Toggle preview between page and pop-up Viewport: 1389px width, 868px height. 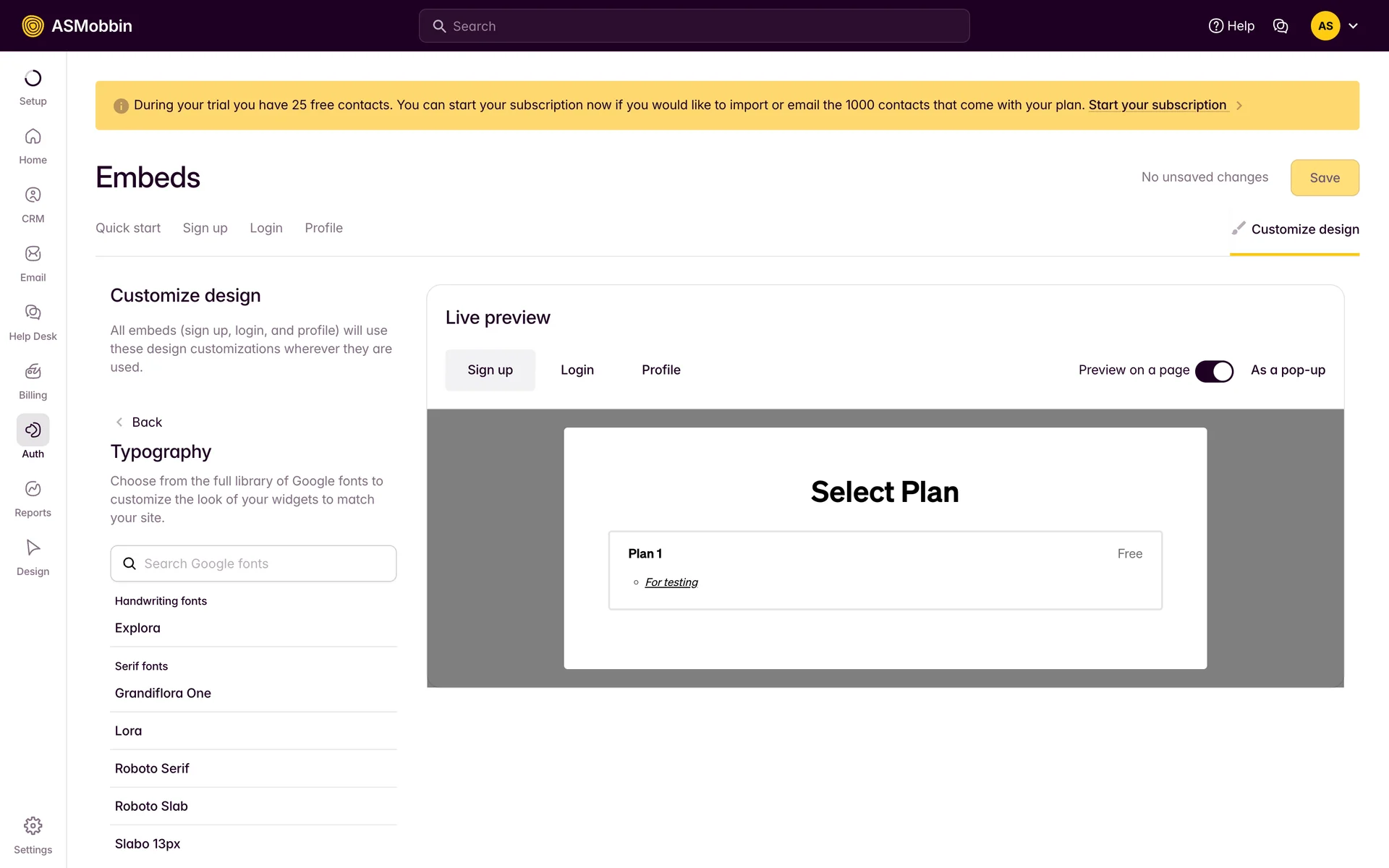click(x=1214, y=371)
